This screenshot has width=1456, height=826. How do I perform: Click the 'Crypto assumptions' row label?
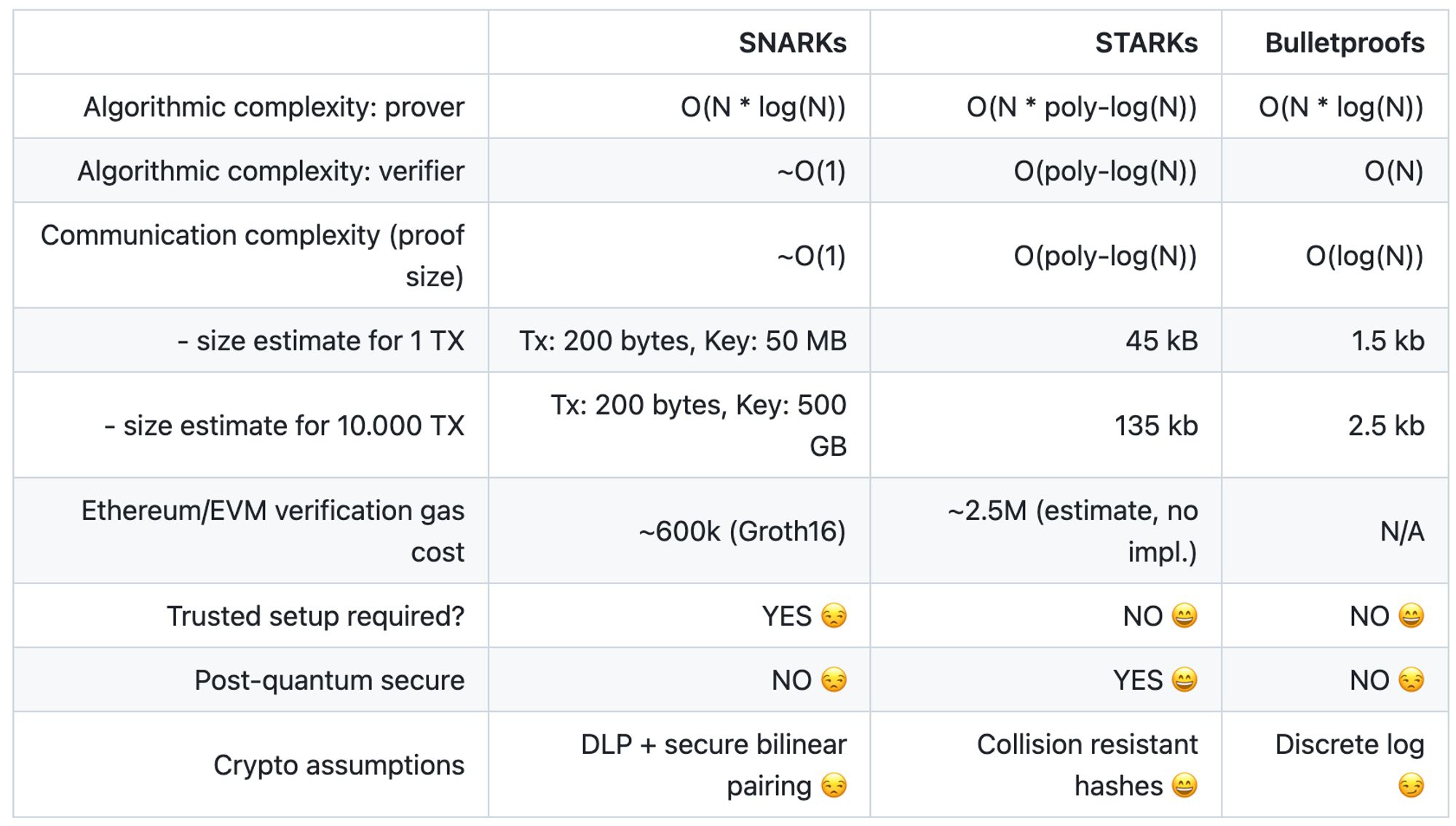coord(339,766)
